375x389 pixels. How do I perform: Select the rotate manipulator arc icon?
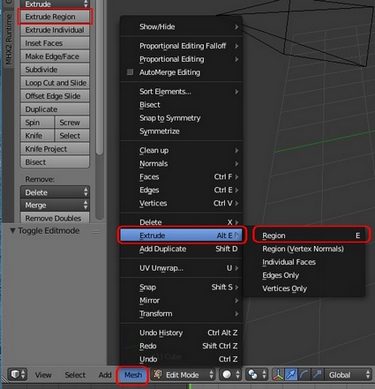point(304,375)
